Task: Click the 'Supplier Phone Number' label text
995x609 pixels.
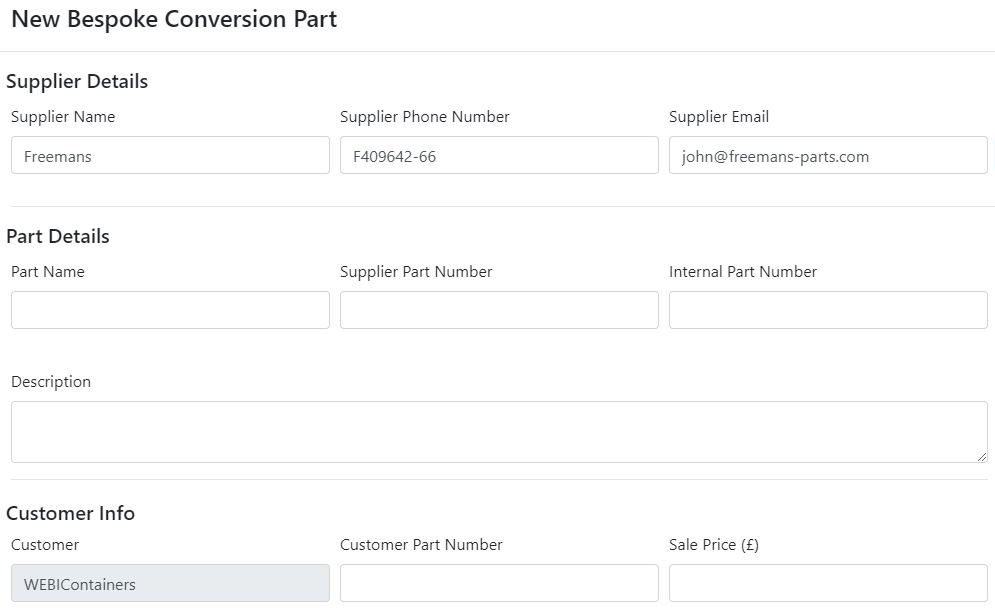Action: tap(425, 117)
